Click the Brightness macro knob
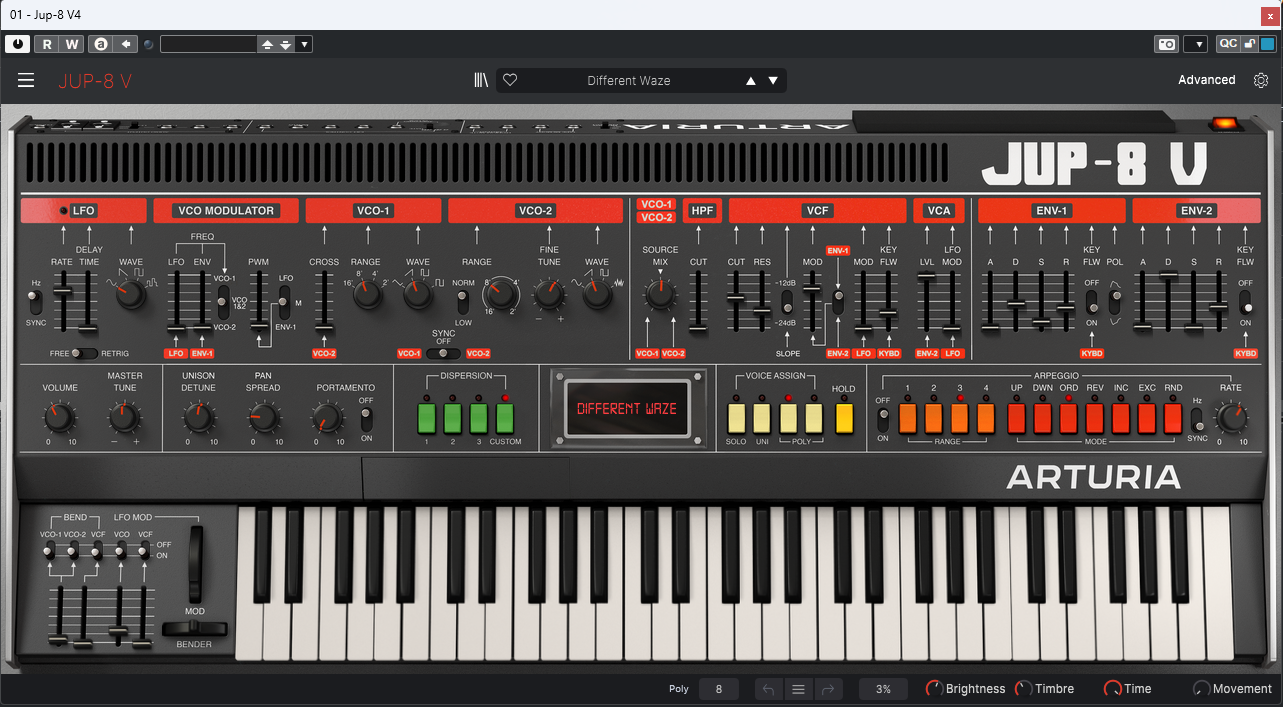Image resolution: width=1283 pixels, height=707 pixels. (934, 689)
